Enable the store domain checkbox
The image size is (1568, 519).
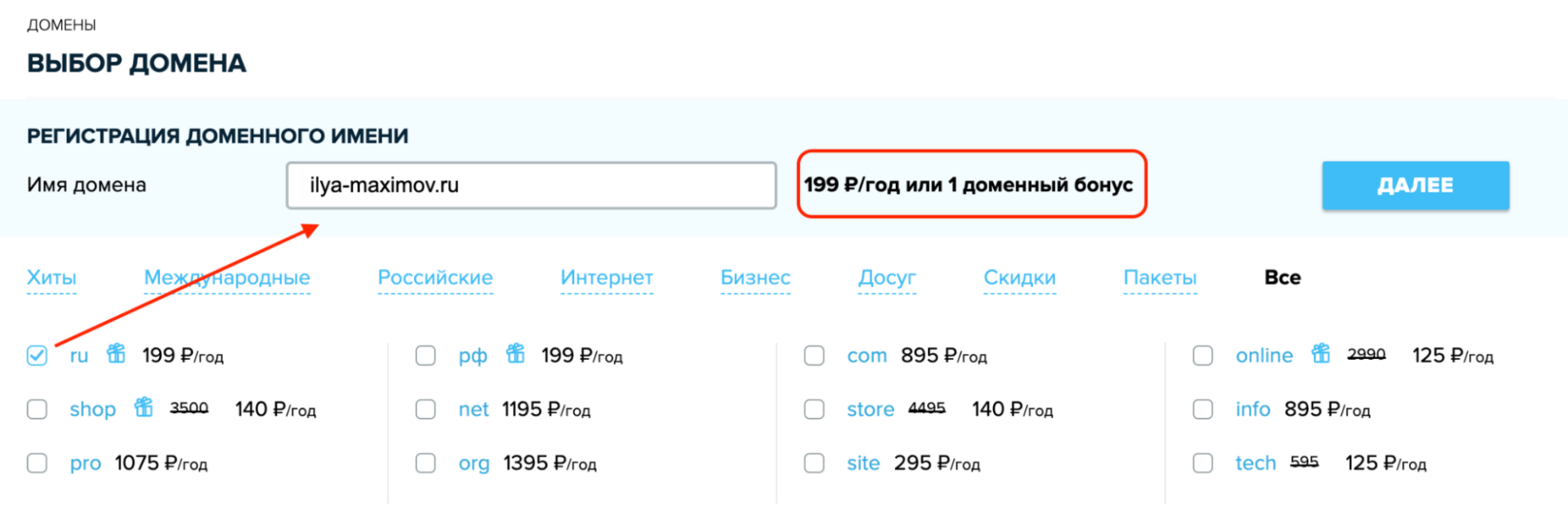point(814,408)
